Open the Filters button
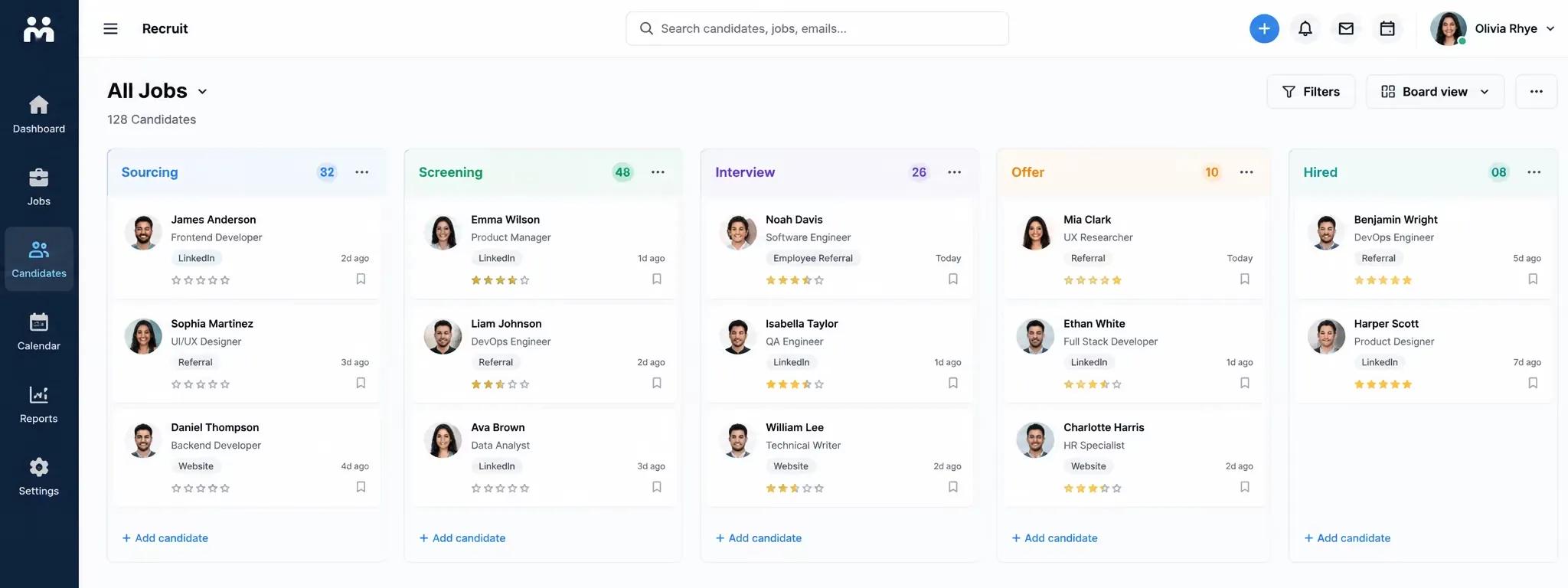 pos(1311,91)
